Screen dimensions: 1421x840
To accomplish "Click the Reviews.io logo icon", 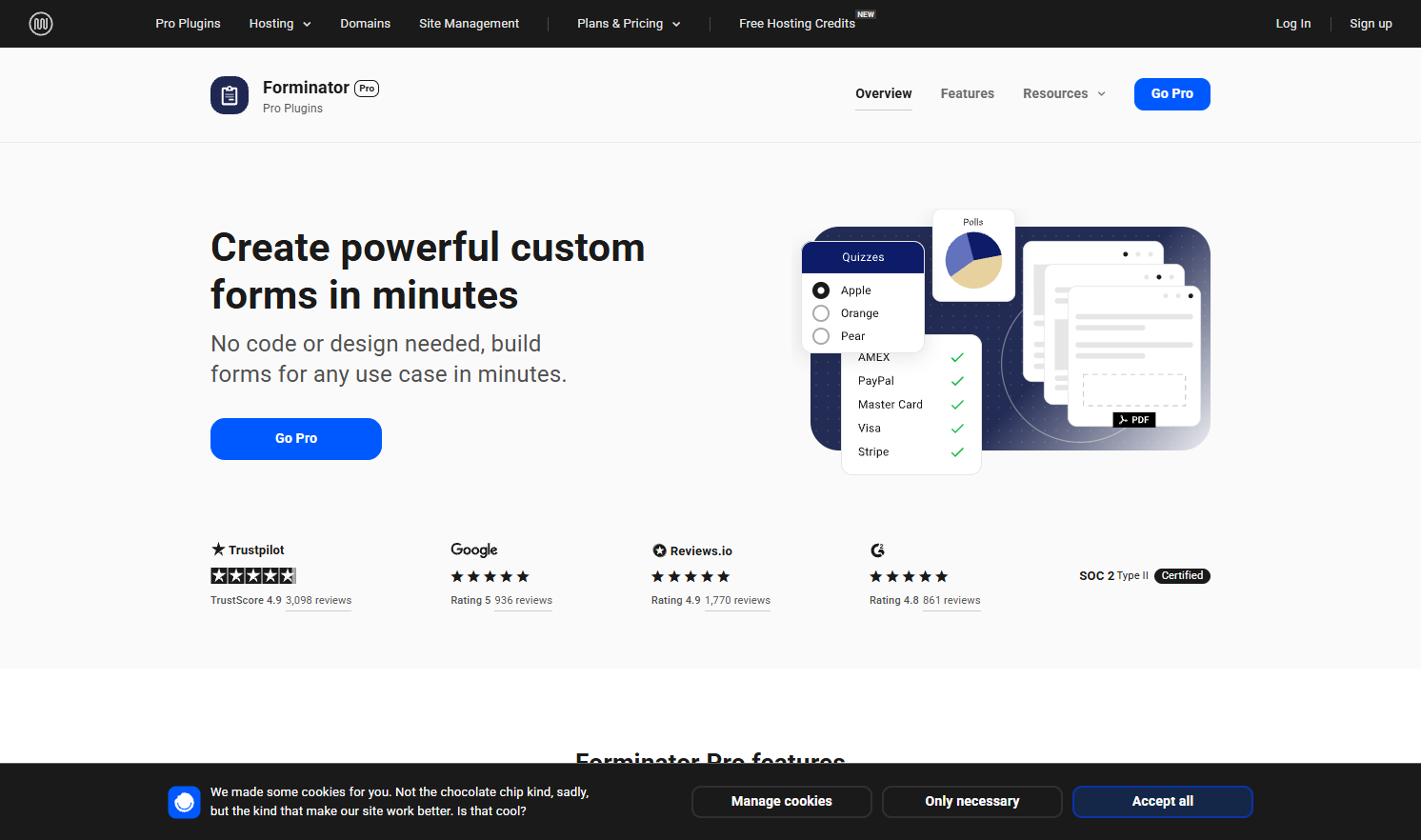I will click(x=659, y=550).
